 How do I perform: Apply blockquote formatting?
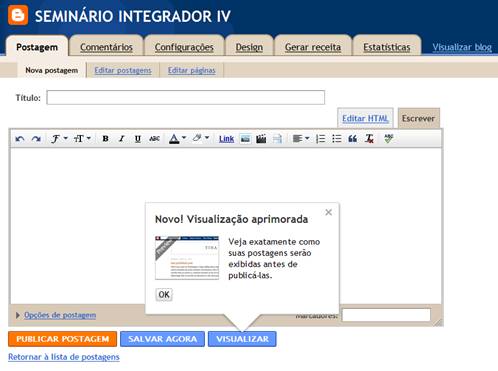coord(353,139)
